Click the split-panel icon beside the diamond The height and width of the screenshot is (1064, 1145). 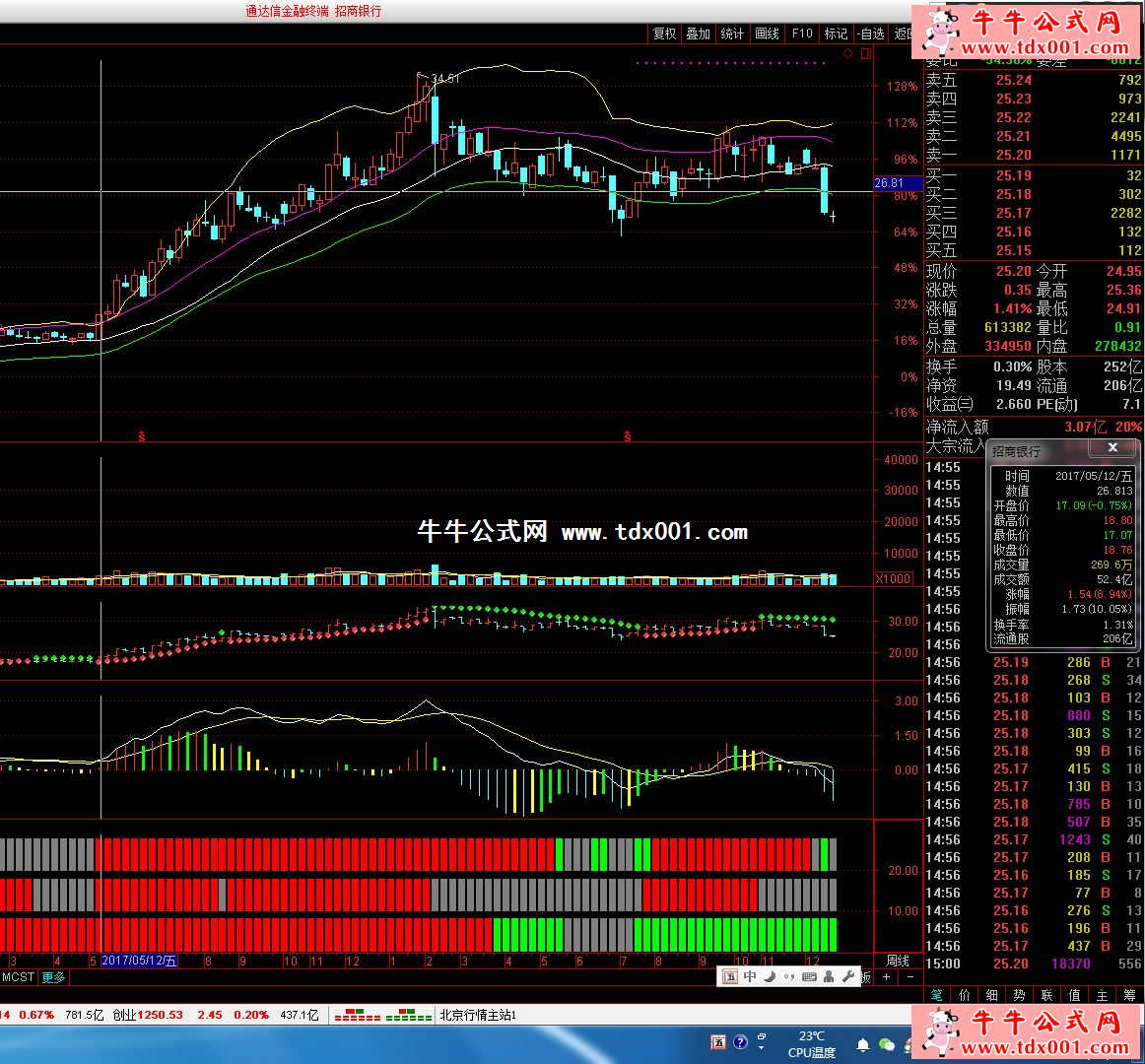click(866, 54)
